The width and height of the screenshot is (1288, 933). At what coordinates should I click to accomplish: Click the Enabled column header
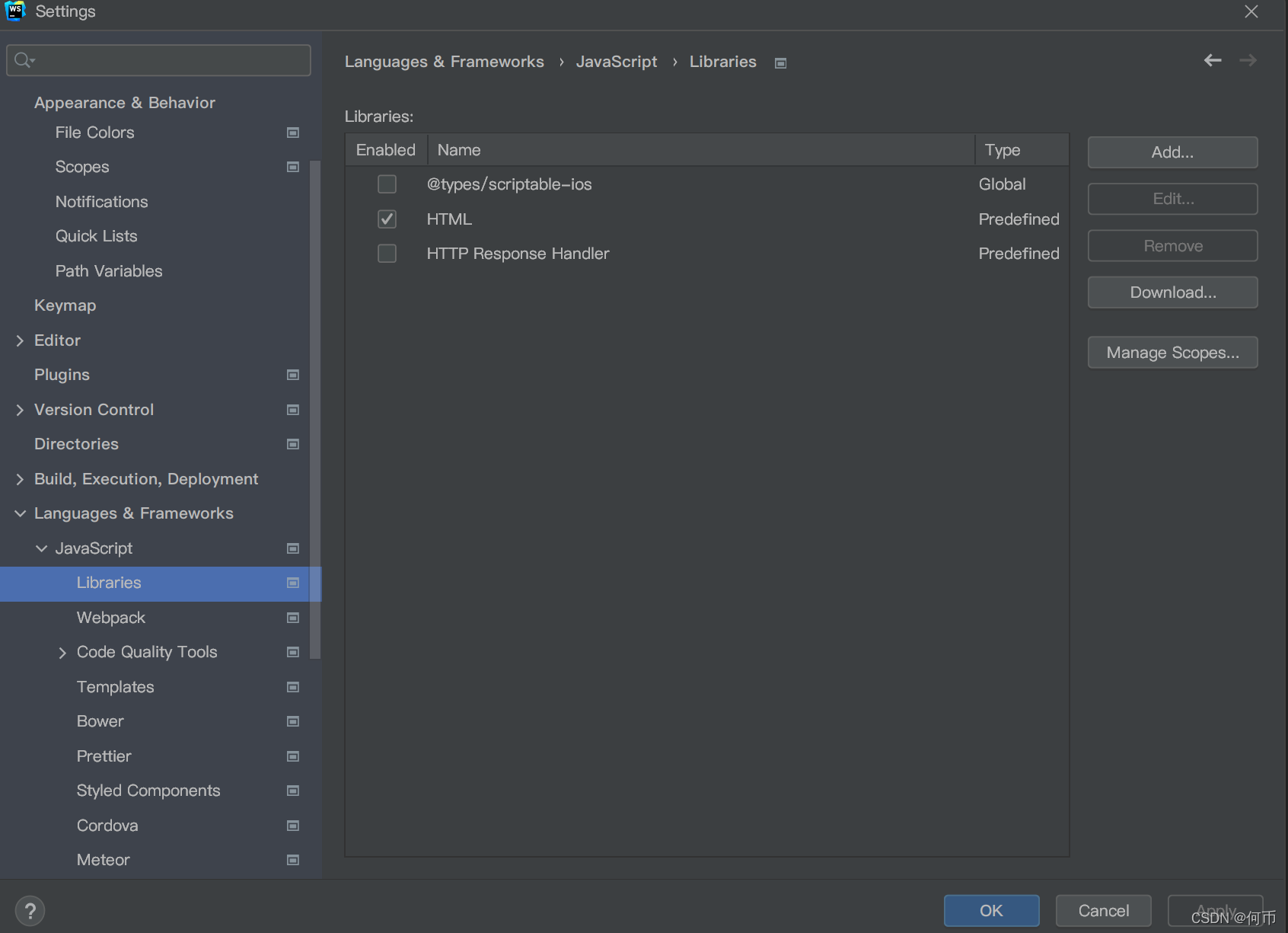click(386, 150)
